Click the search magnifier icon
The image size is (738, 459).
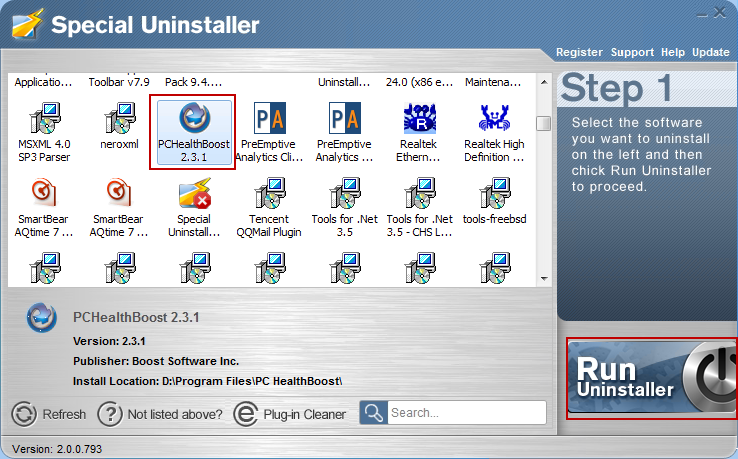374,413
